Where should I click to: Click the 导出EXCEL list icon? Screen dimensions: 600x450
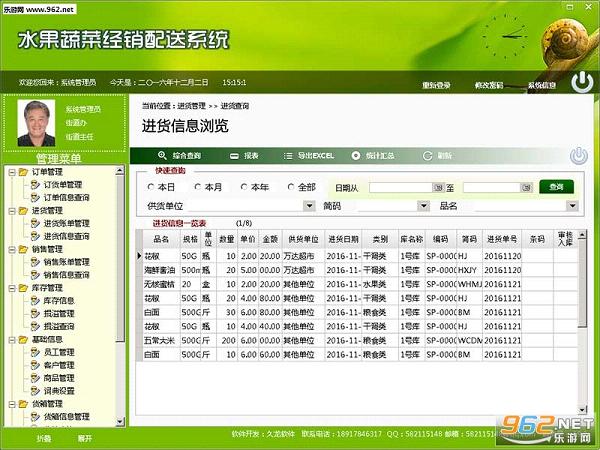(288, 156)
